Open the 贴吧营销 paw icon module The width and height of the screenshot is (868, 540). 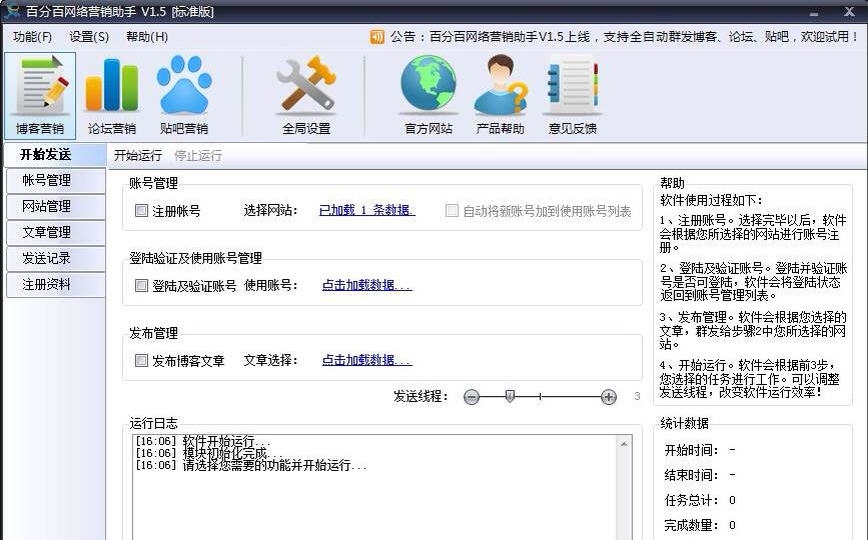(x=184, y=95)
